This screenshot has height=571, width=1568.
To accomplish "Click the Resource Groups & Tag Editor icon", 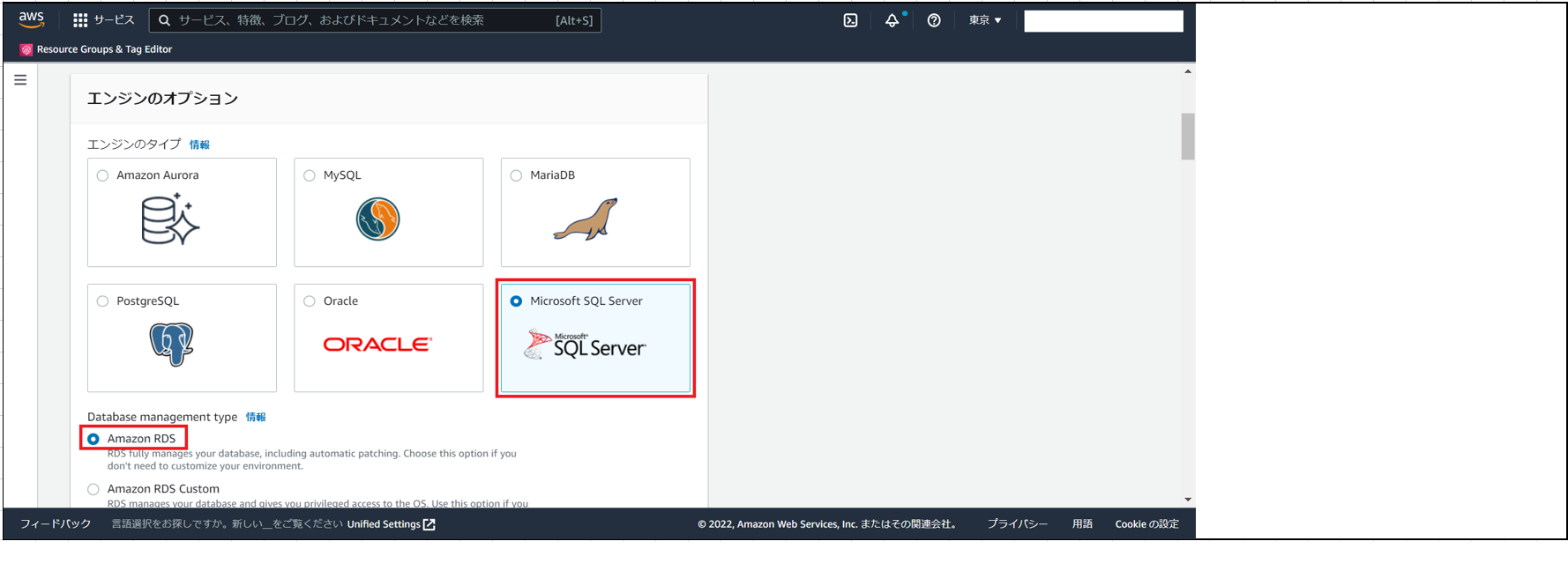I will point(26,50).
